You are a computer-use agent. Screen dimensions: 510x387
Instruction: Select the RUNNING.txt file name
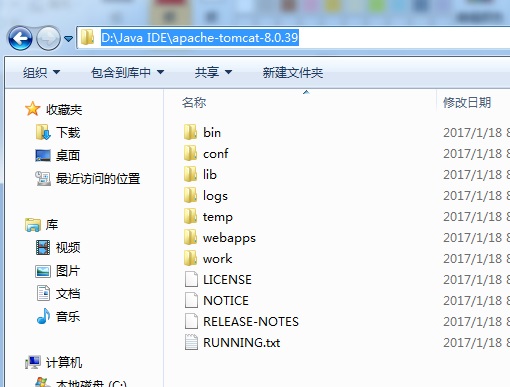tap(242, 343)
